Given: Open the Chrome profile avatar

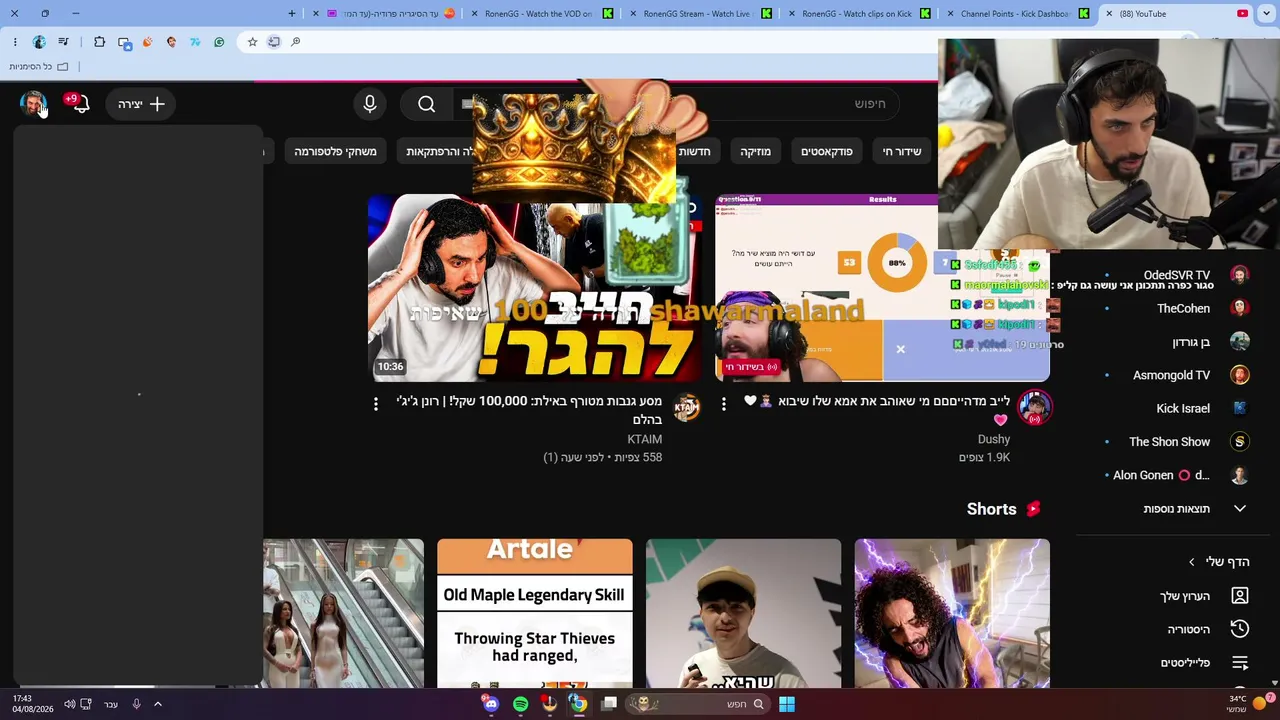Looking at the screenshot, I should 39,42.
